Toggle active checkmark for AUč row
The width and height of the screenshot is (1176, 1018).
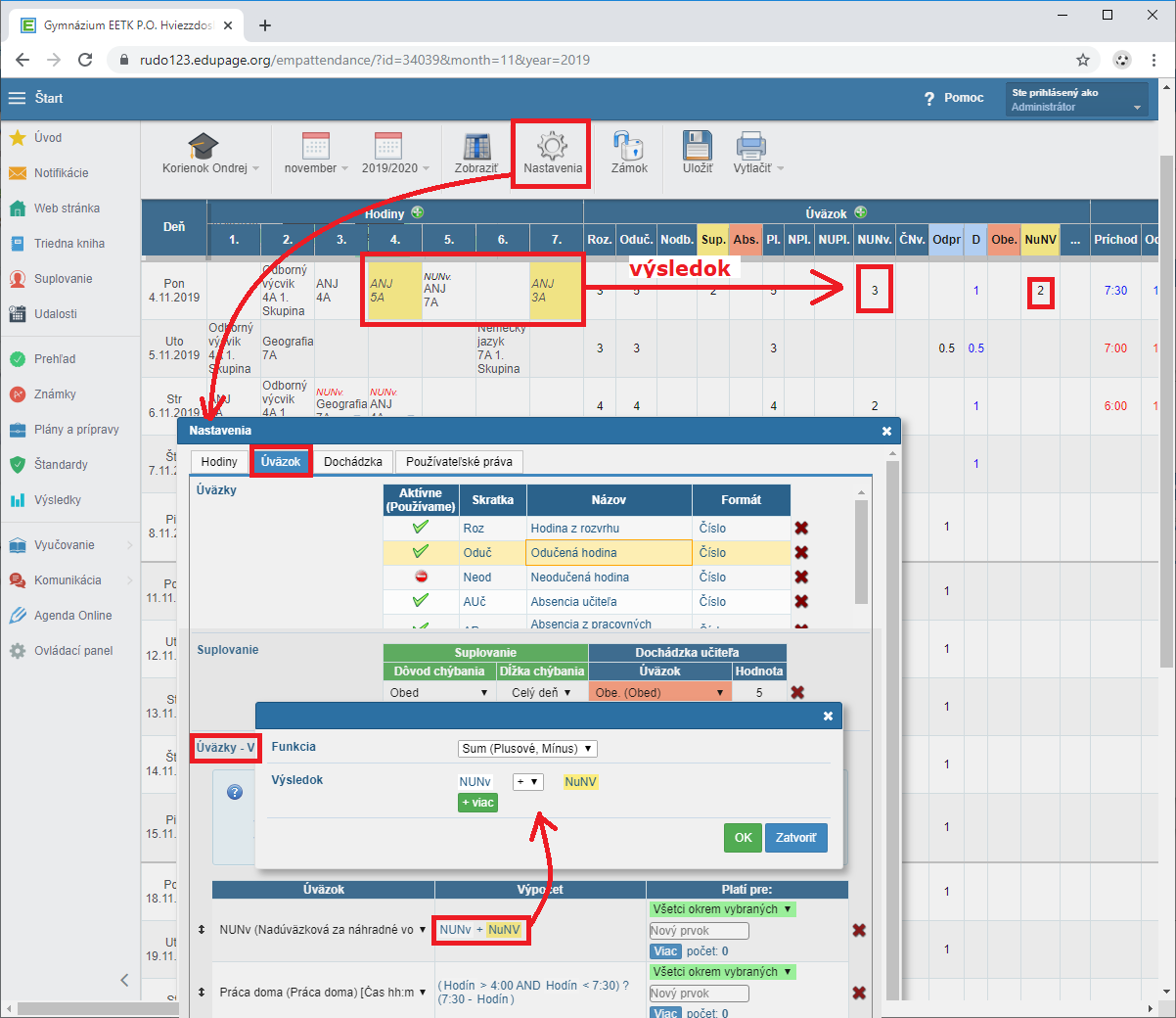click(x=421, y=601)
